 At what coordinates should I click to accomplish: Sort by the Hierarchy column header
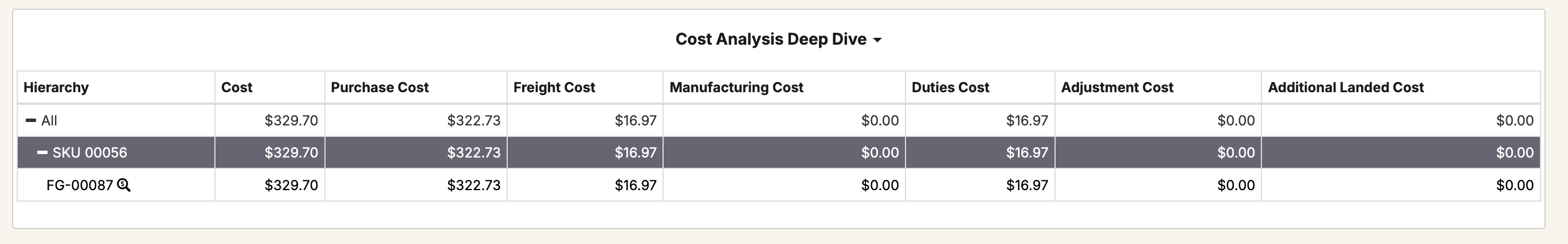tap(56, 88)
